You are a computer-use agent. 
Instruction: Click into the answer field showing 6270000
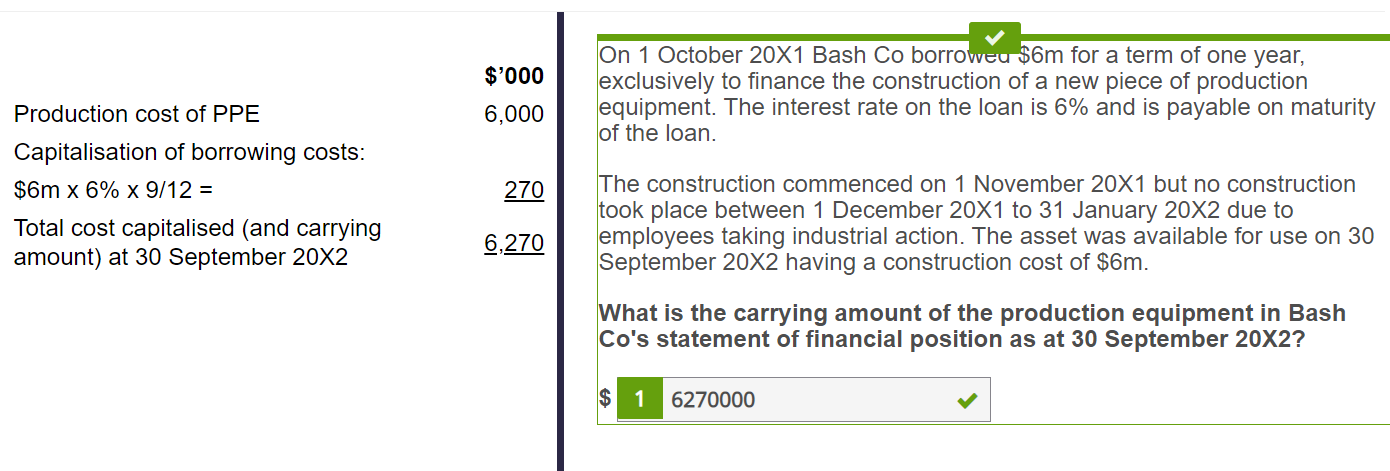pos(826,400)
